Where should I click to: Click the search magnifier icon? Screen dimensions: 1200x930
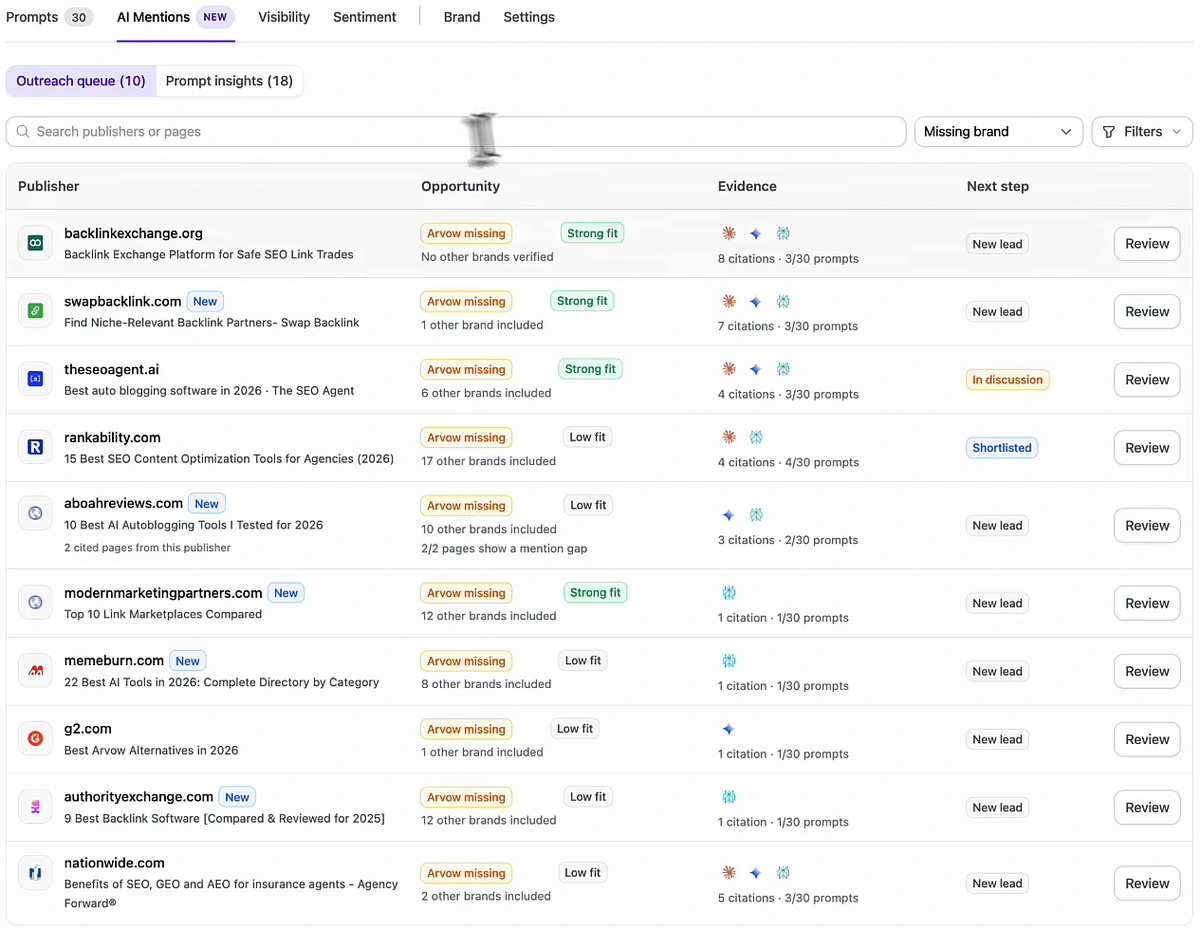click(23, 131)
